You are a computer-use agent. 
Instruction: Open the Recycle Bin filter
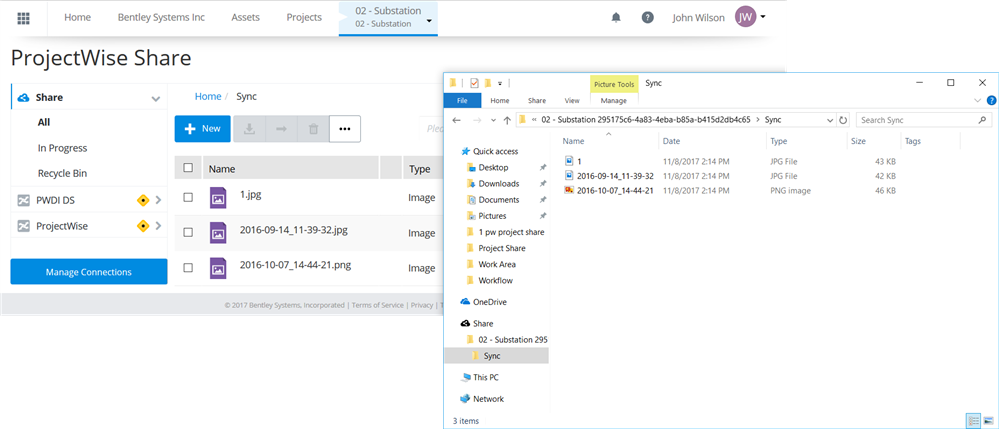tap(62, 173)
